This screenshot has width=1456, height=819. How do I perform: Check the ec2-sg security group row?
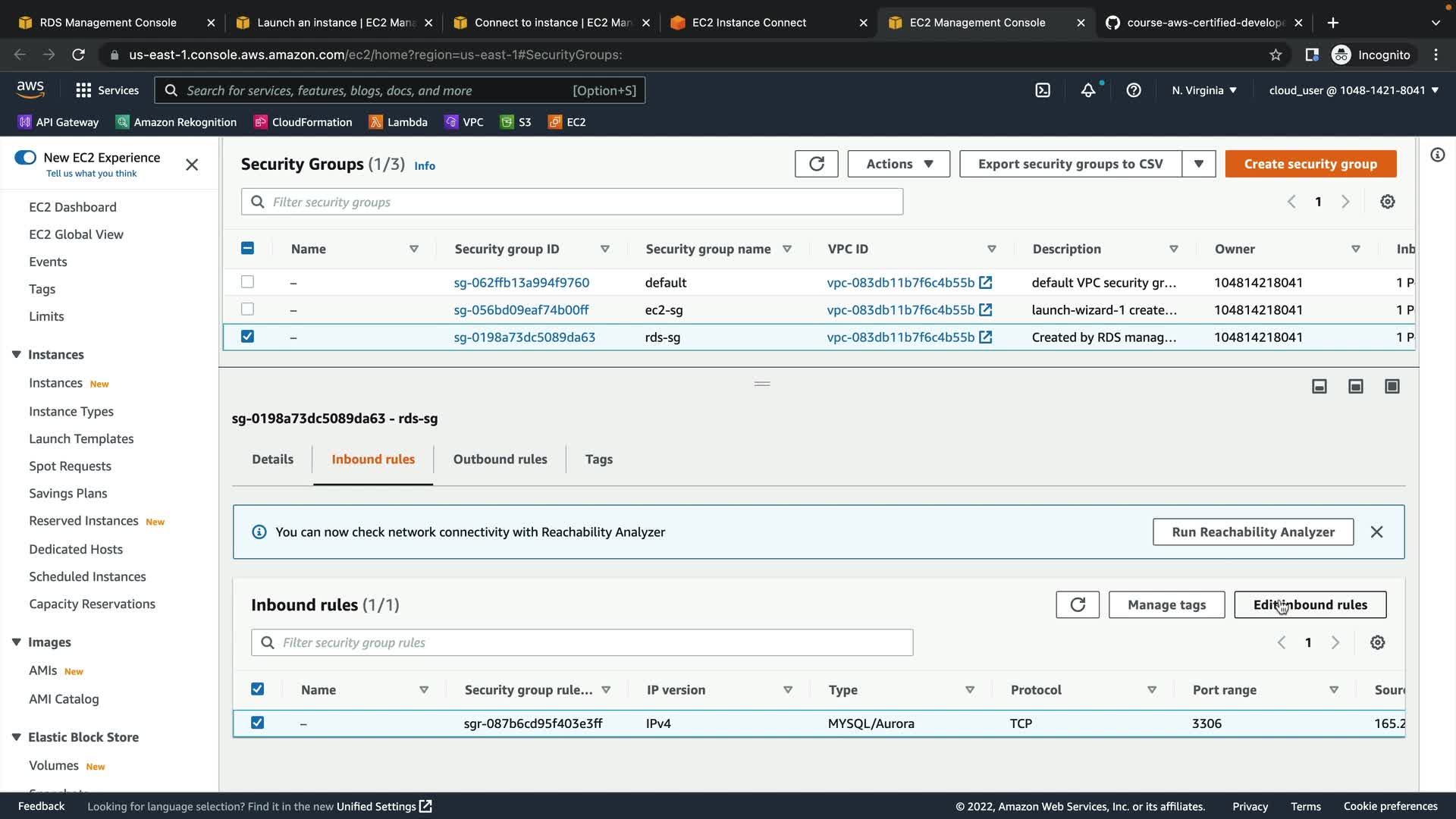click(x=247, y=309)
